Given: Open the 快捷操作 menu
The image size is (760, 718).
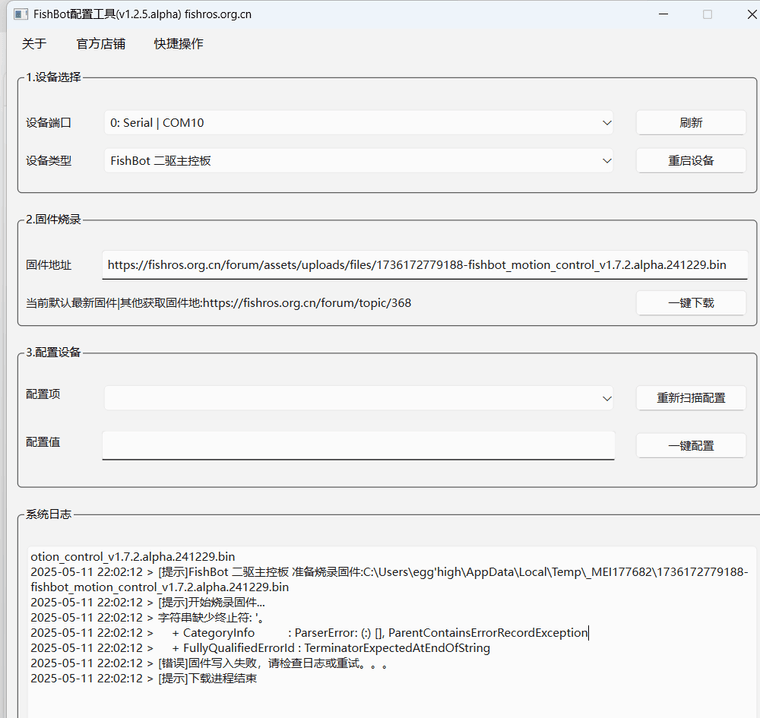Looking at the screenshot, I should 178,44.
